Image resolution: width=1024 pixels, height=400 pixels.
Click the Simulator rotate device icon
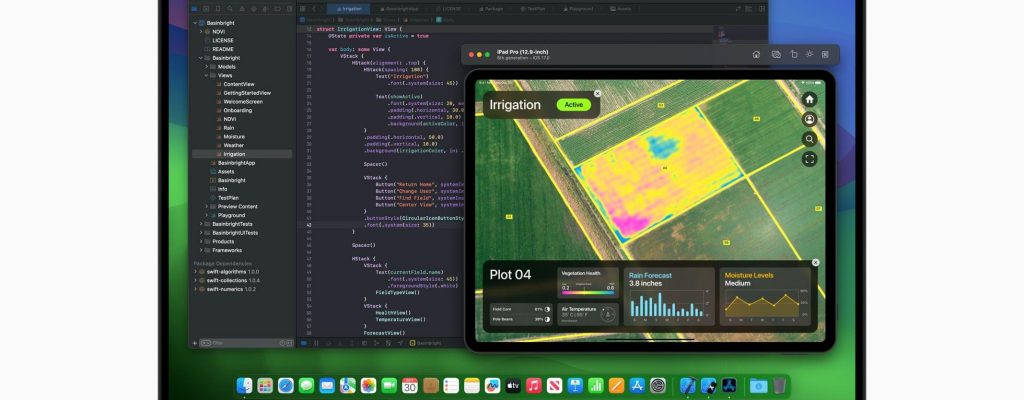[792, 55]
